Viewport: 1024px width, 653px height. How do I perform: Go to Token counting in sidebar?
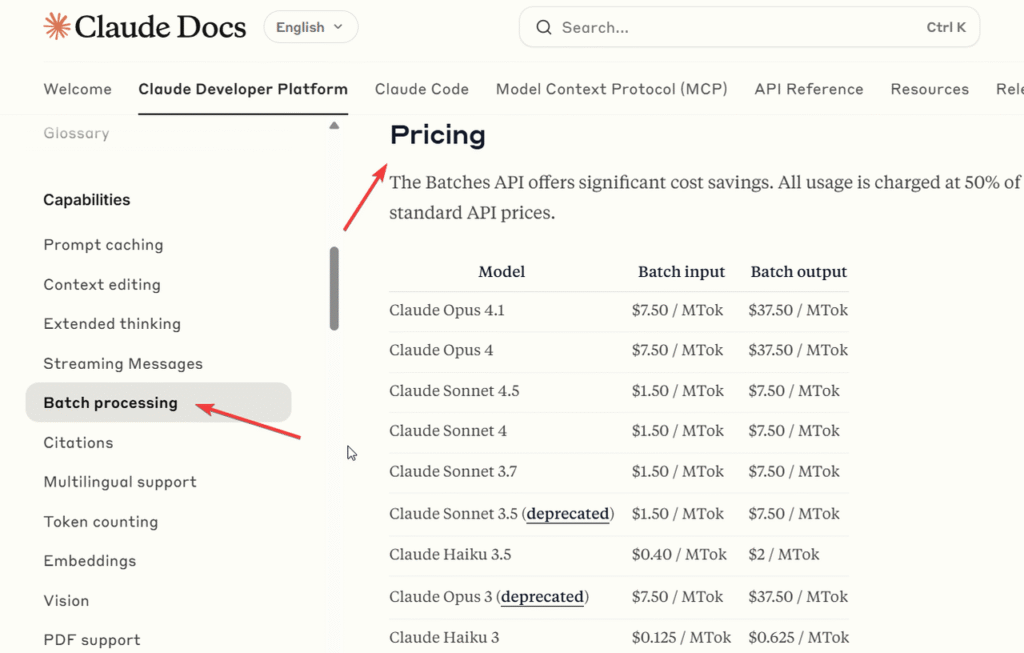click(100, 522)
